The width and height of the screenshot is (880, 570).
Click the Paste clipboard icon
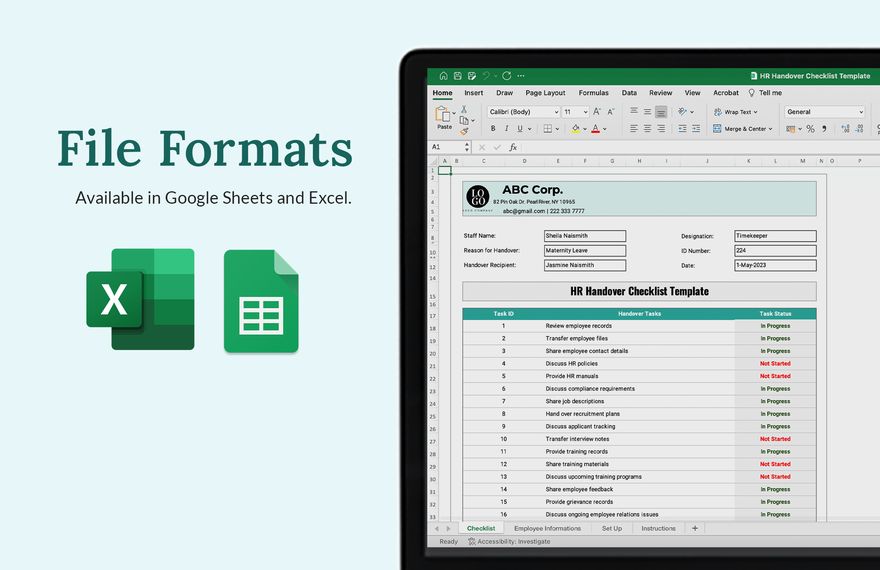click(443, 114)
